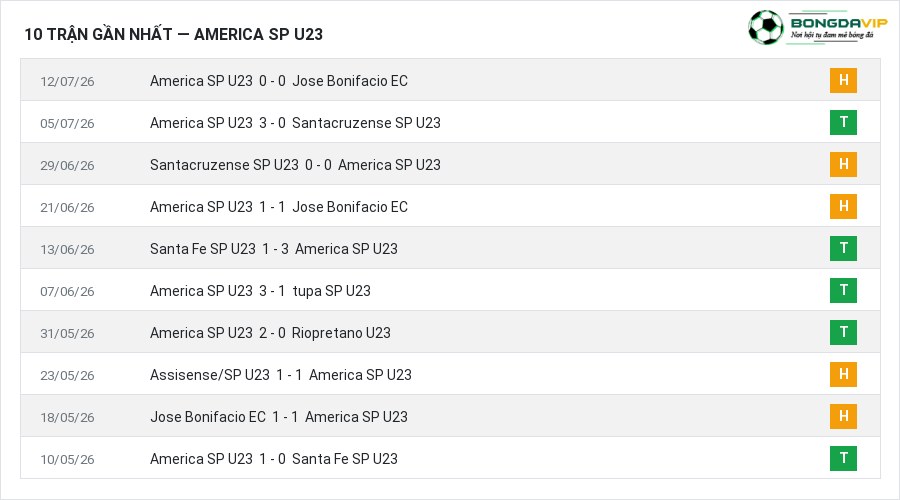900x500 pixels.
Task: Click the BONGDAVIP brand text
Action: pyautogui.click(x=839, y=23)
